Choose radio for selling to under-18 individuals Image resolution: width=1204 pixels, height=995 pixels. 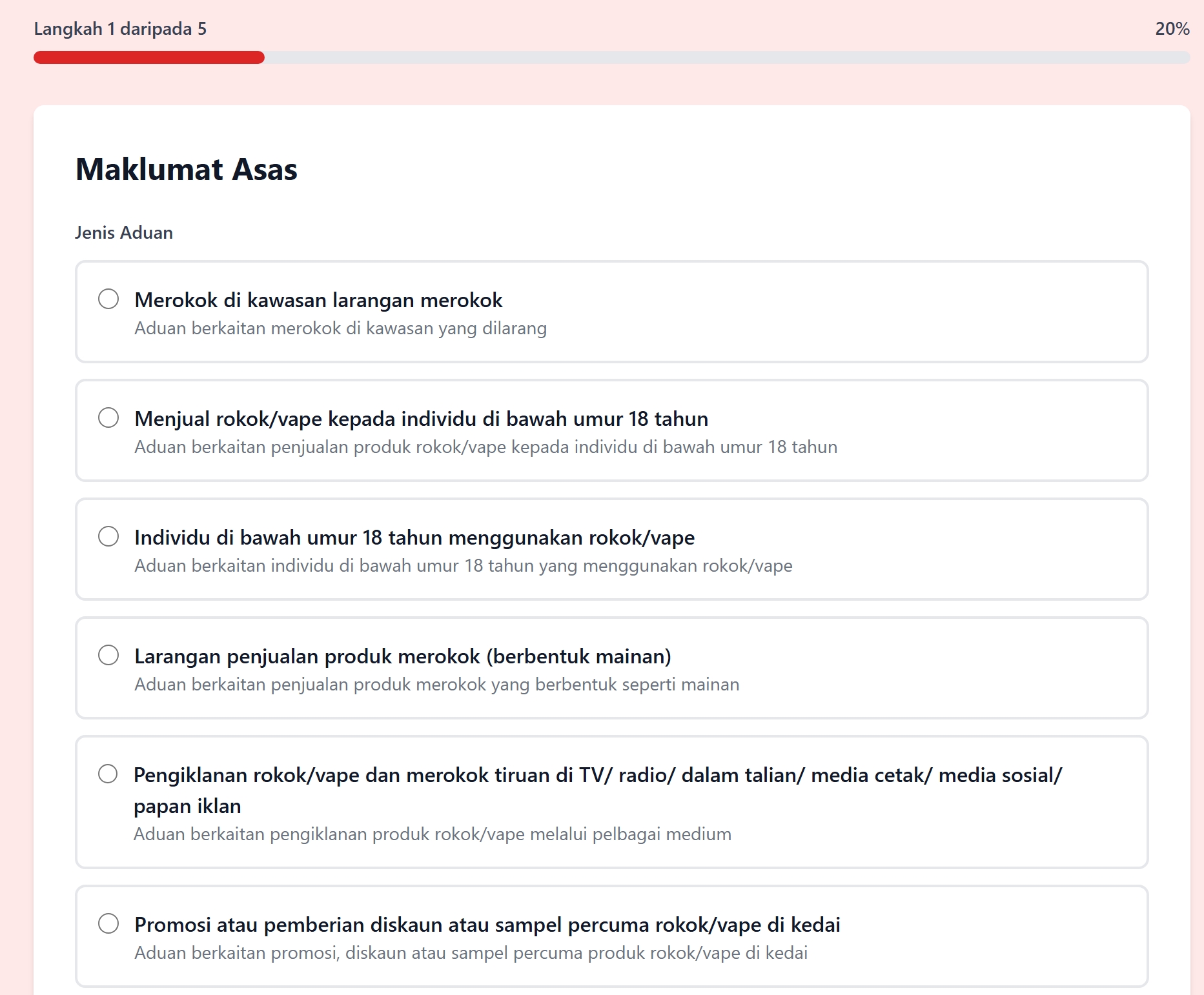click(x=108, y=417)
